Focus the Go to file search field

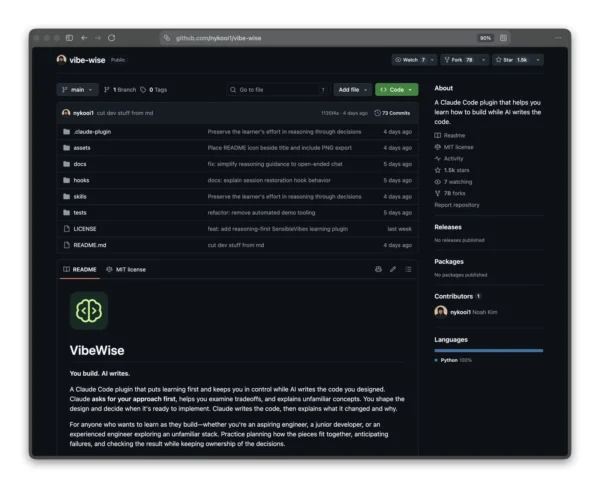[278, 90]
